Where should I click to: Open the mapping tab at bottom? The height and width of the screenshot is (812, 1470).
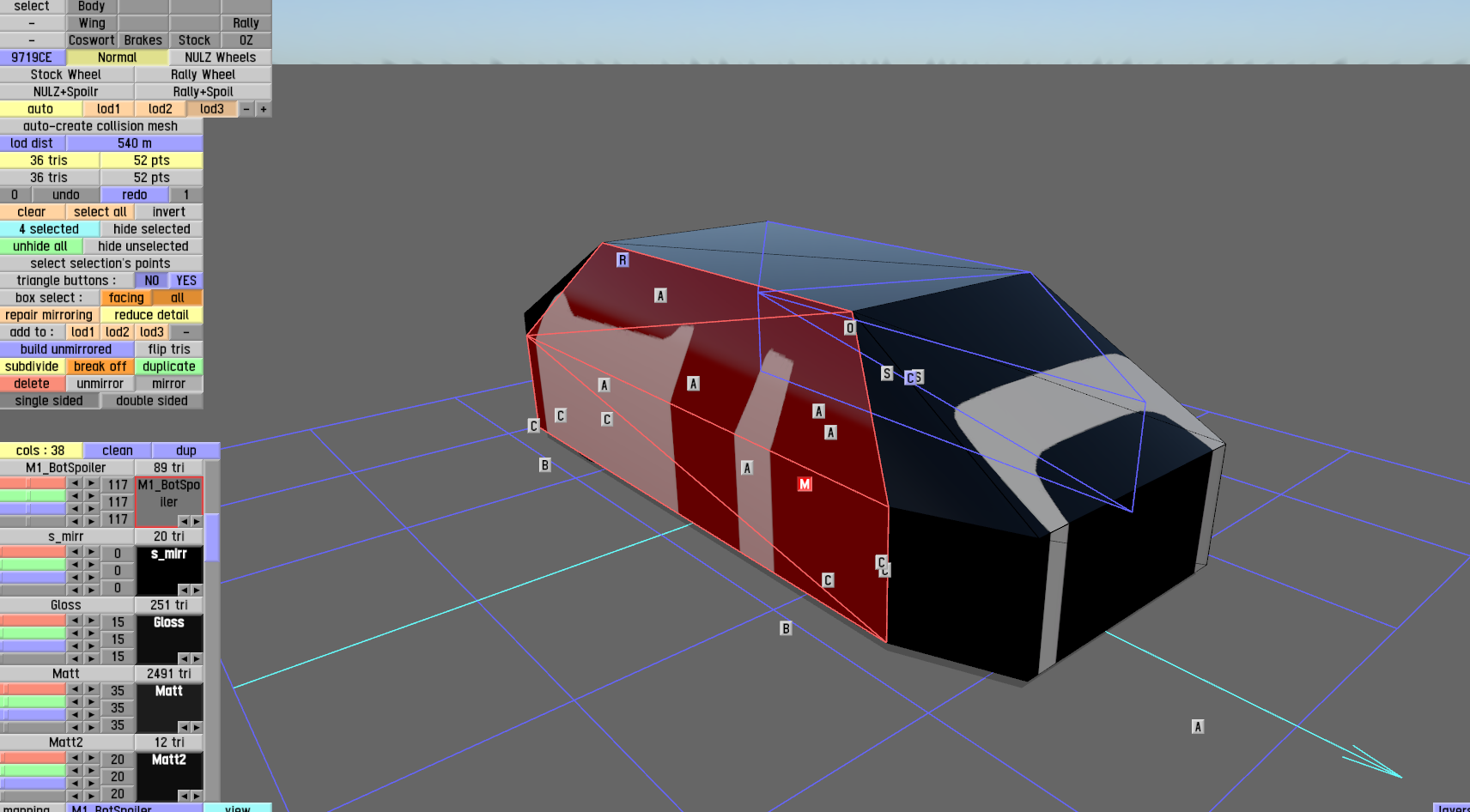tap(32, 808)
